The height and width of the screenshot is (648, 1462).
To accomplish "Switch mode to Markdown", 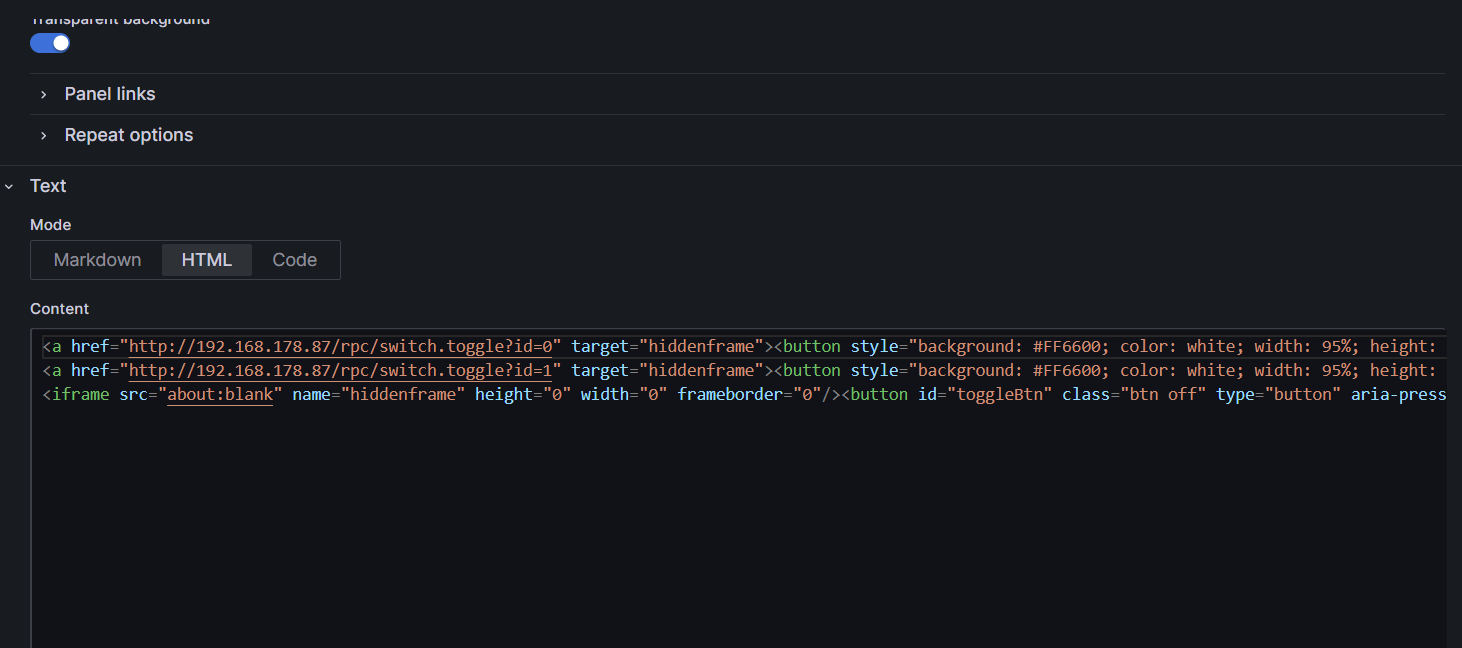I will (97, 260).
